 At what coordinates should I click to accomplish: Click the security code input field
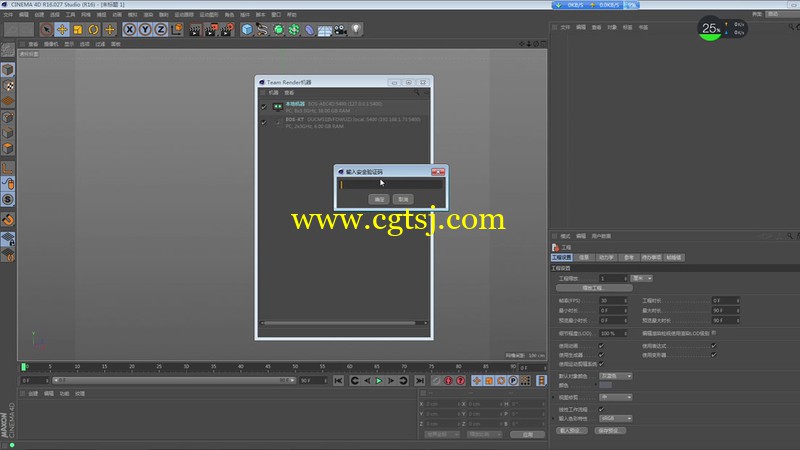click(x=391, y=185)
